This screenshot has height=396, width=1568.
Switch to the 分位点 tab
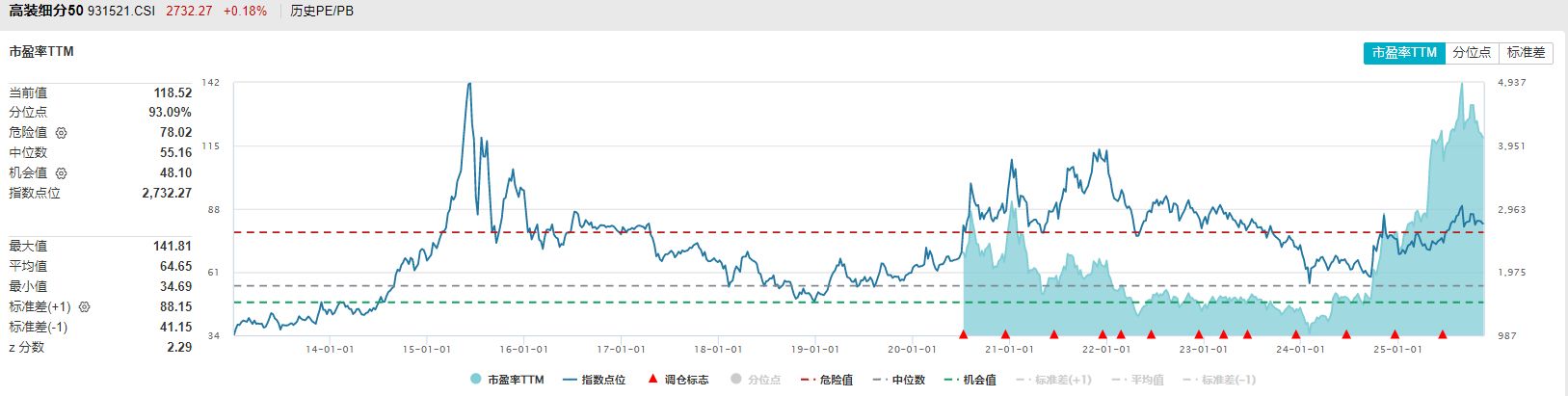click(1472, 53)
